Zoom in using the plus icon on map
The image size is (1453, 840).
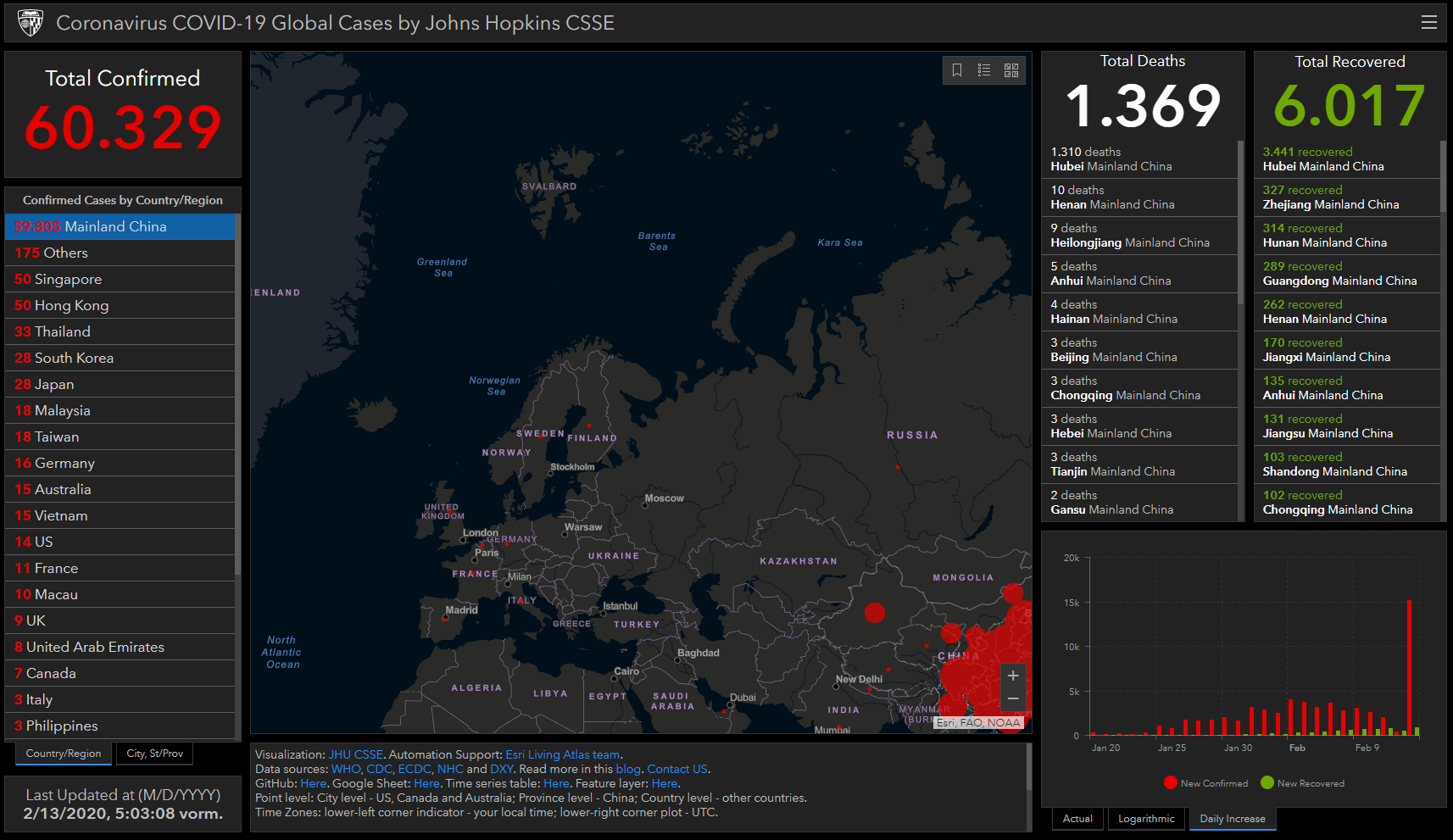point(1012,676)
